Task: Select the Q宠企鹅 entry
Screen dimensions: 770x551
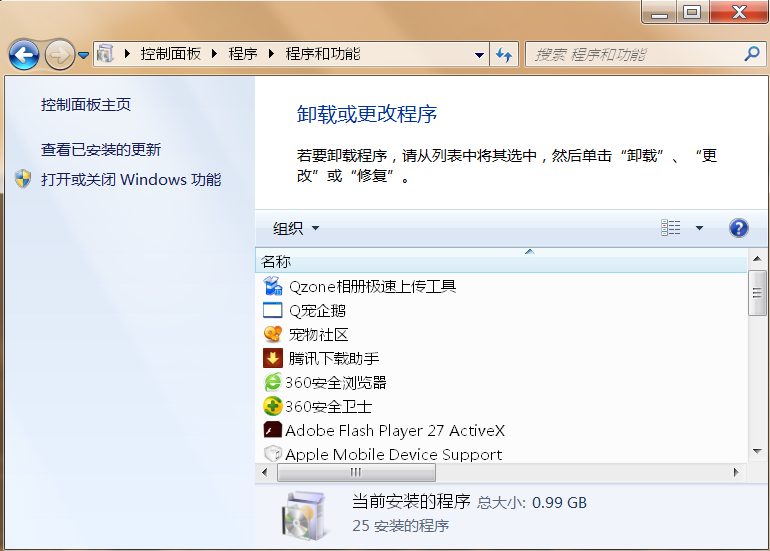Action: pos(317,310)
